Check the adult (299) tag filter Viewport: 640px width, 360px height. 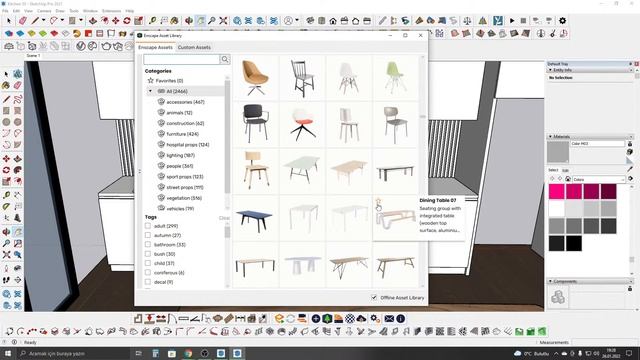pos(148,226)
